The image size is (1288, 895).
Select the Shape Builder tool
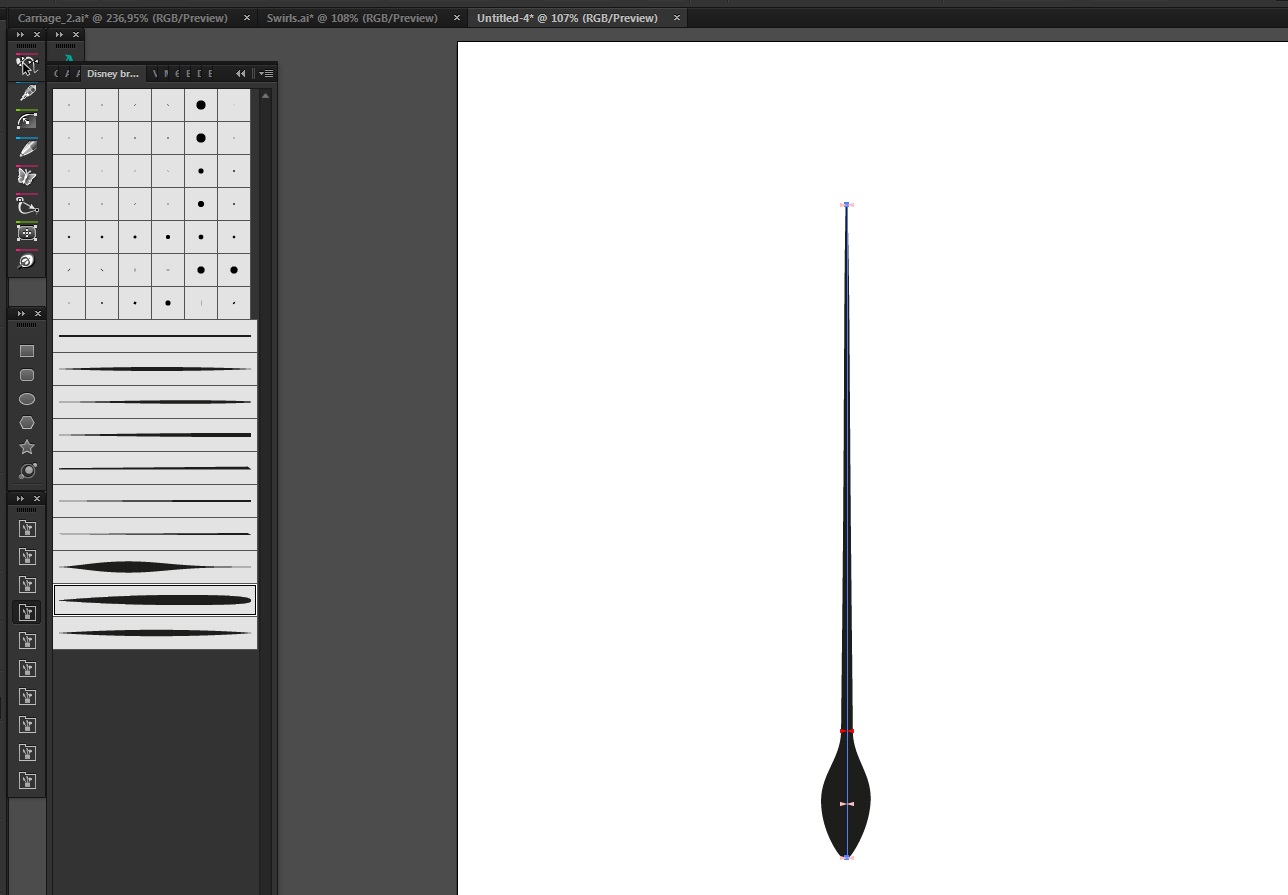(27, 65)
